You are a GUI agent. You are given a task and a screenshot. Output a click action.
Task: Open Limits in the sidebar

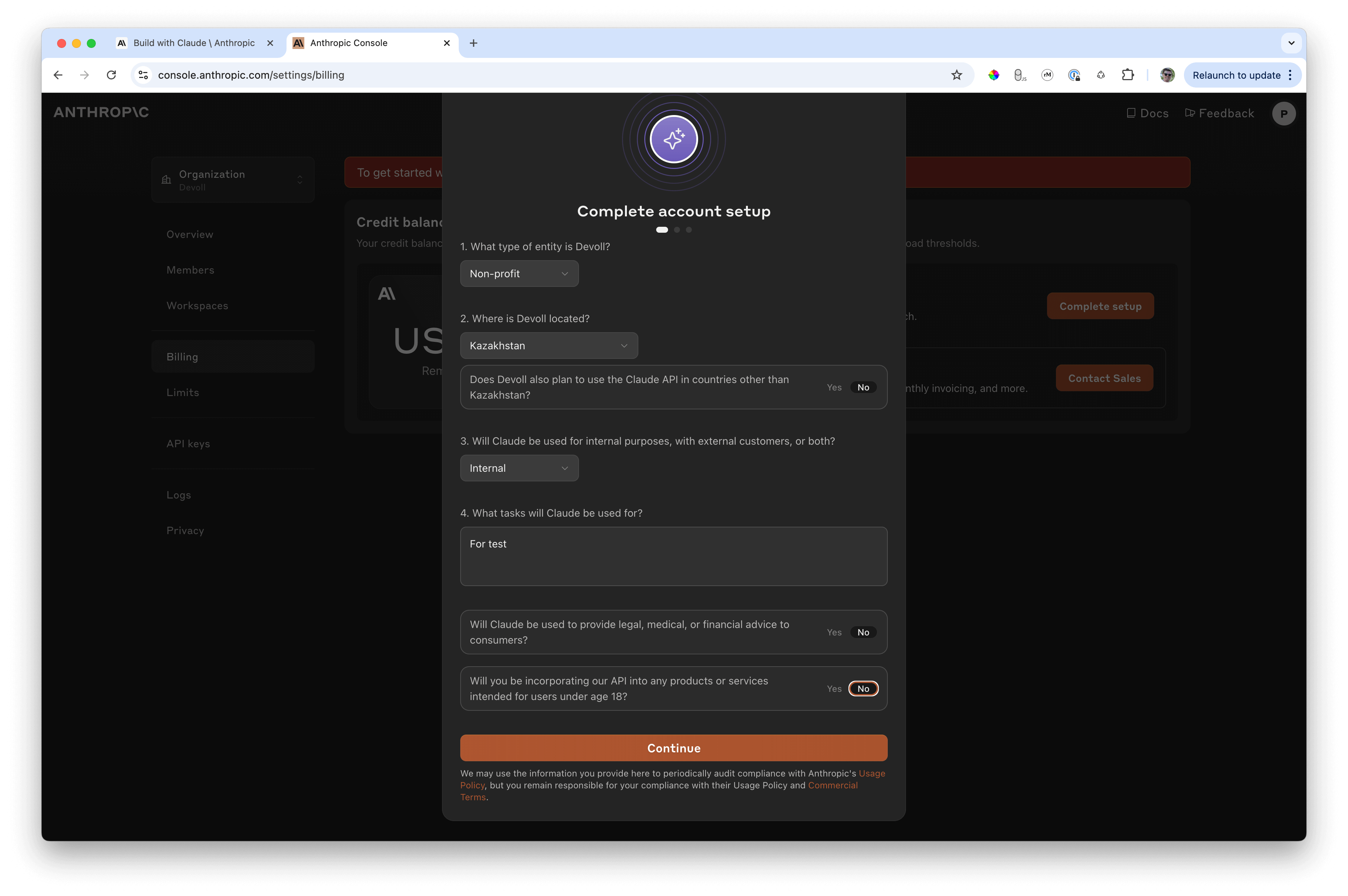click(183, 393)
